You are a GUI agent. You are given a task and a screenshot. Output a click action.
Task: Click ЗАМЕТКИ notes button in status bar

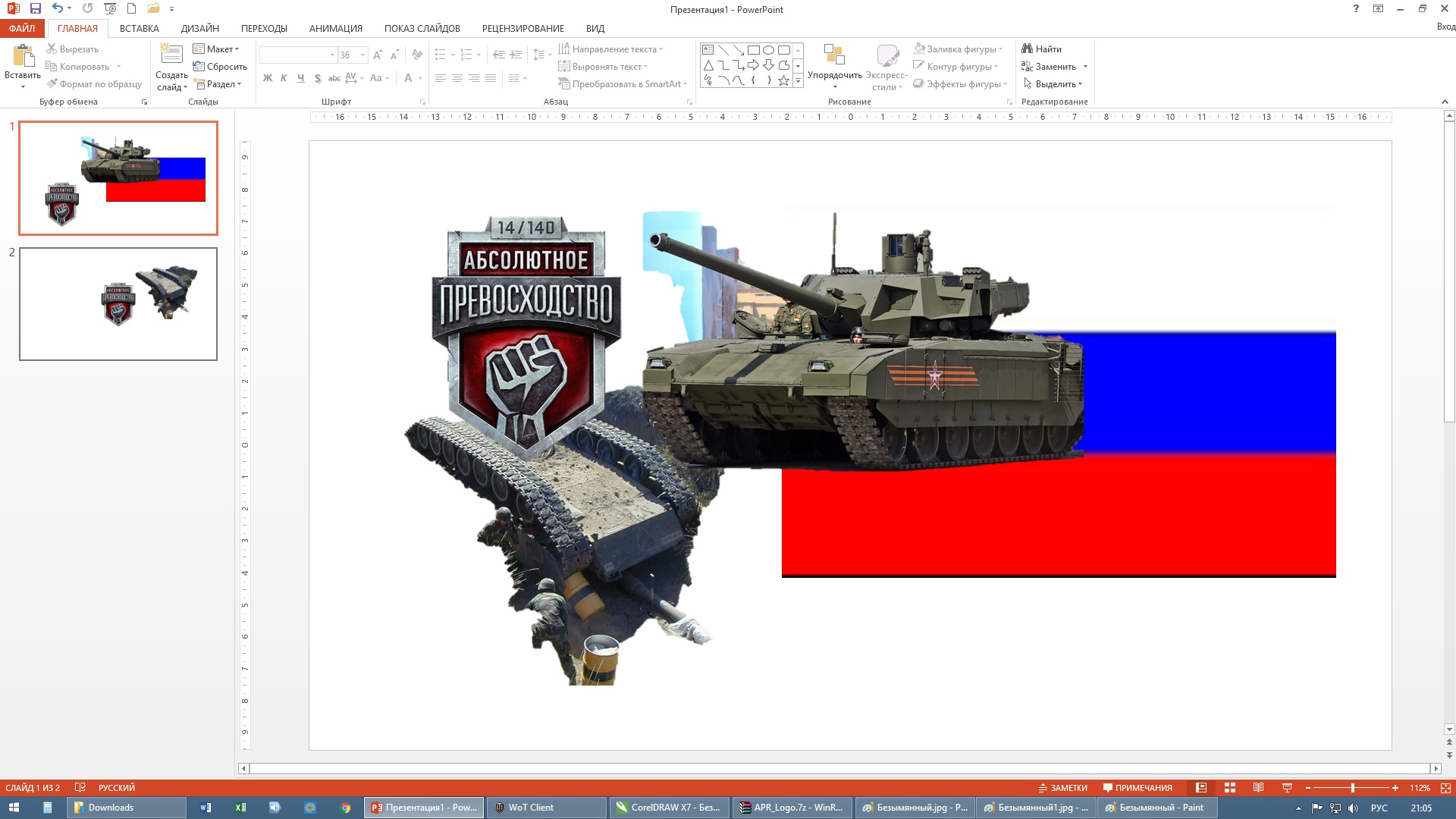tap(1062, 788)
